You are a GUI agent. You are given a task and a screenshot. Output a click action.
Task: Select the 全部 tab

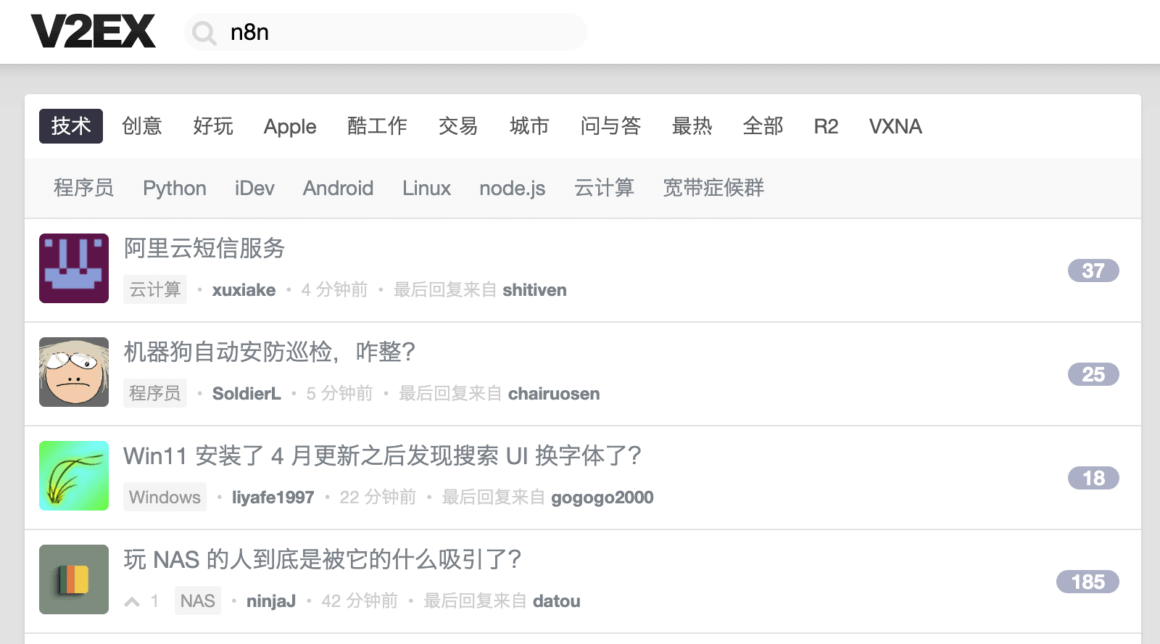point(763,126)
